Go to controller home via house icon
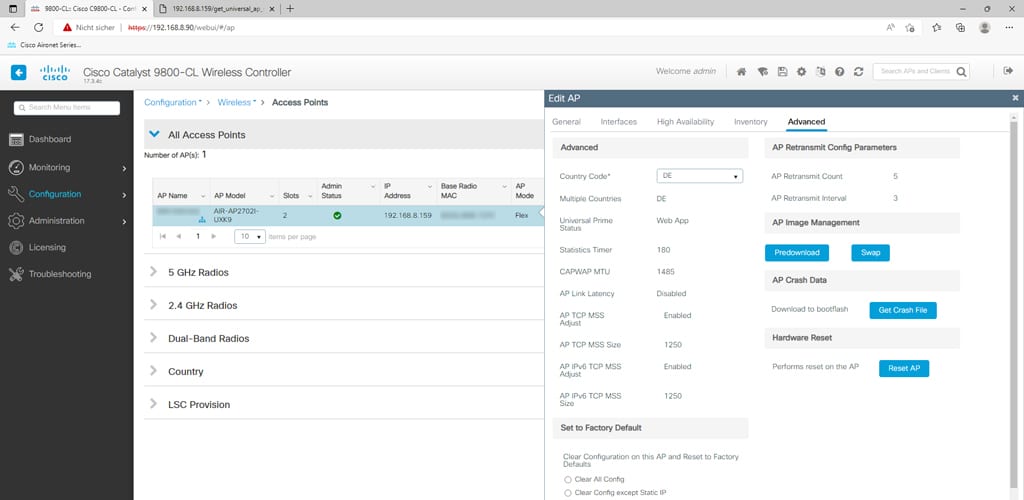 click(741, 72)
